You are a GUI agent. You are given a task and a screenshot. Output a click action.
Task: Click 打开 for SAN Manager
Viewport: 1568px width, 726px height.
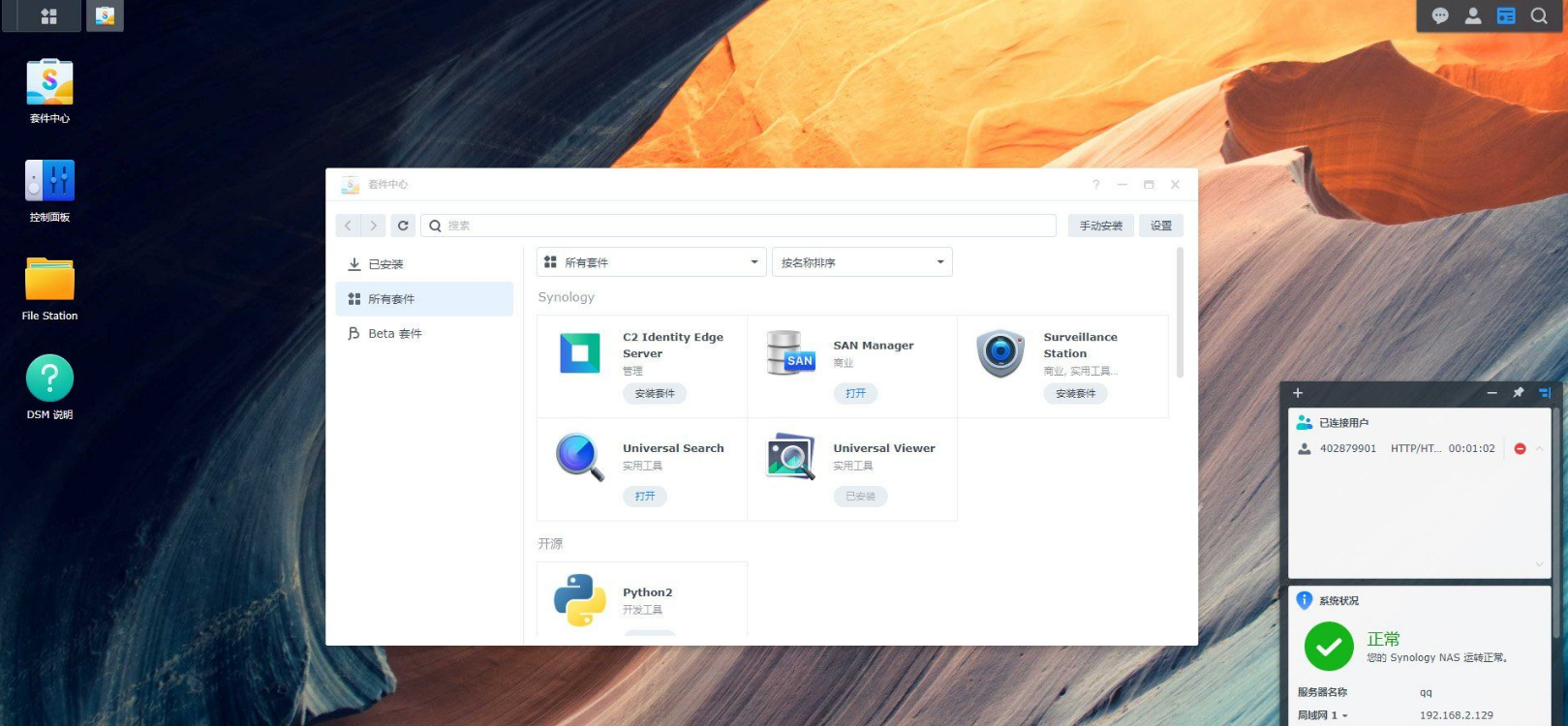click(x=855, y=394)
